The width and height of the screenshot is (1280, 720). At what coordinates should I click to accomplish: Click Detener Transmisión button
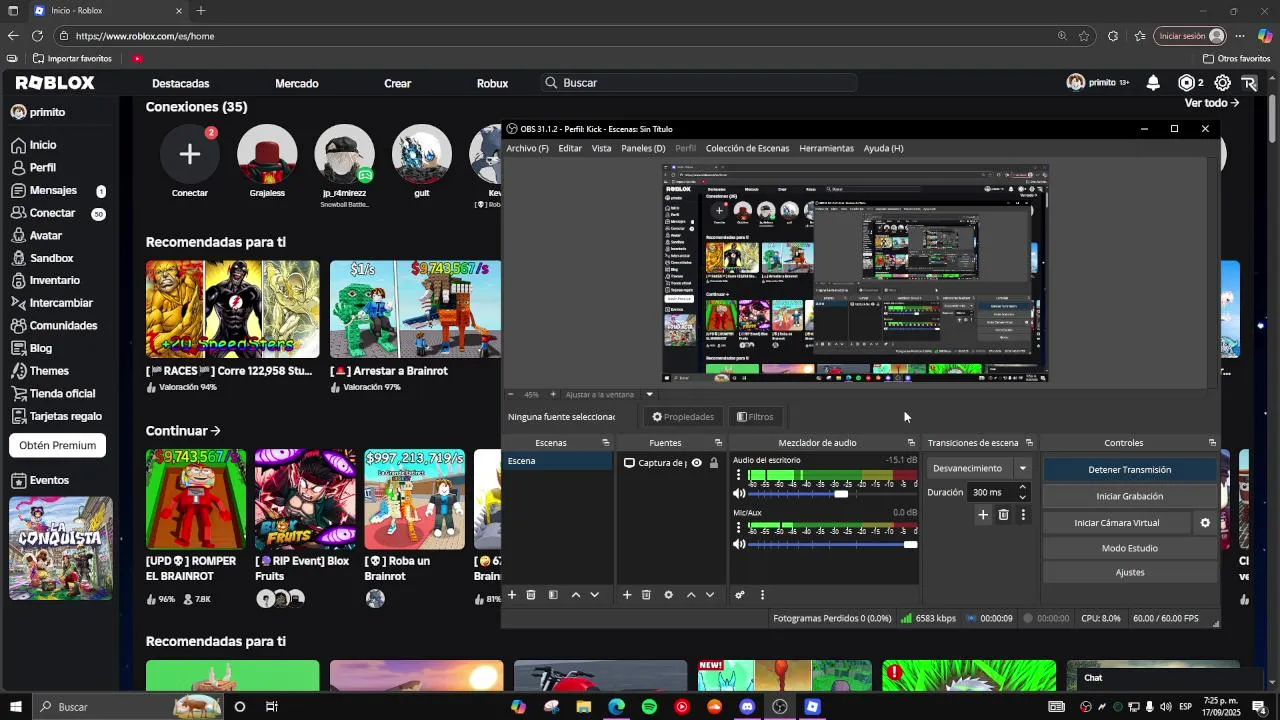point(1130,469)
